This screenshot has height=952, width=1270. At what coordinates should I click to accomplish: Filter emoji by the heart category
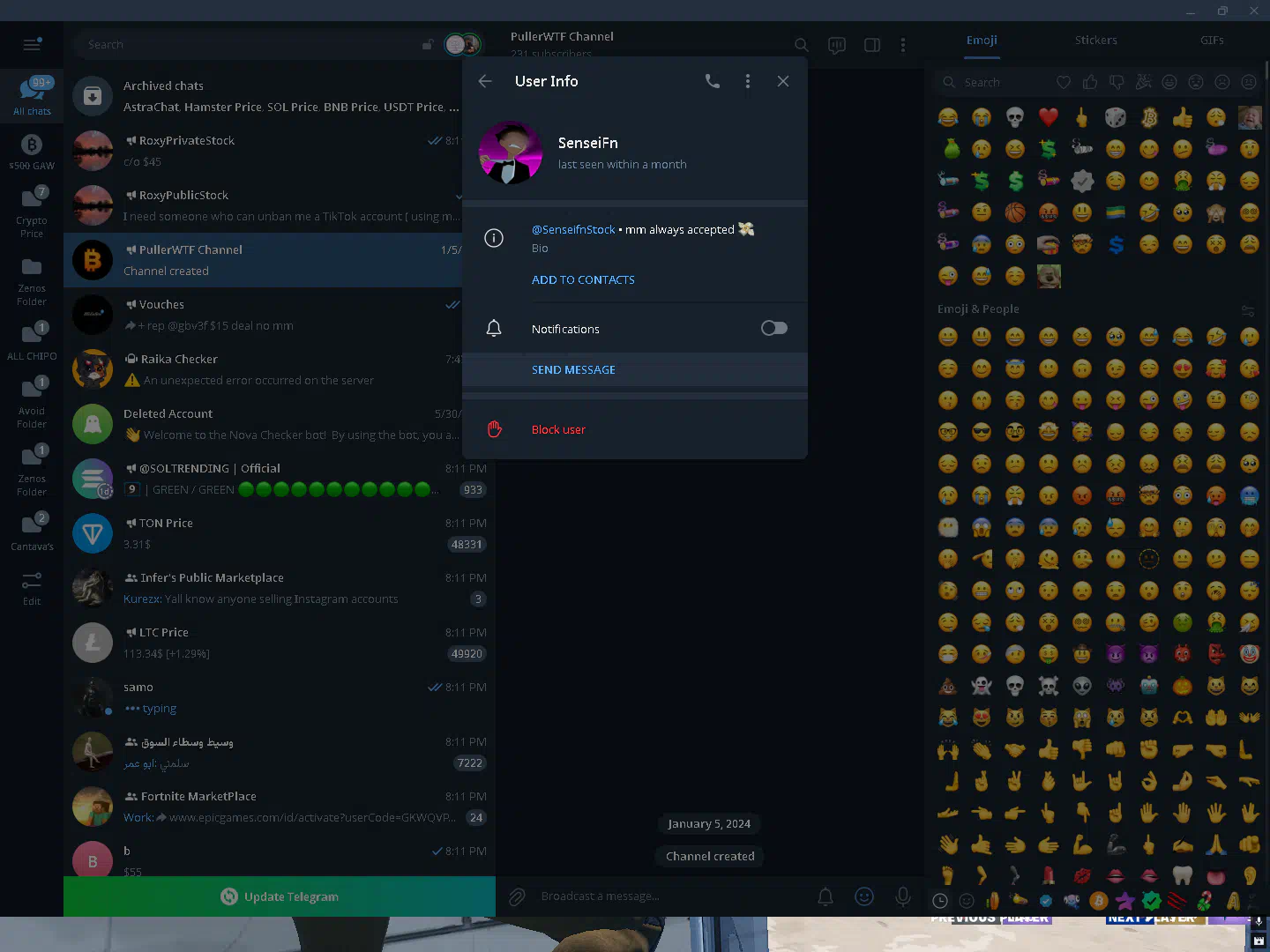pos(1064,82)
